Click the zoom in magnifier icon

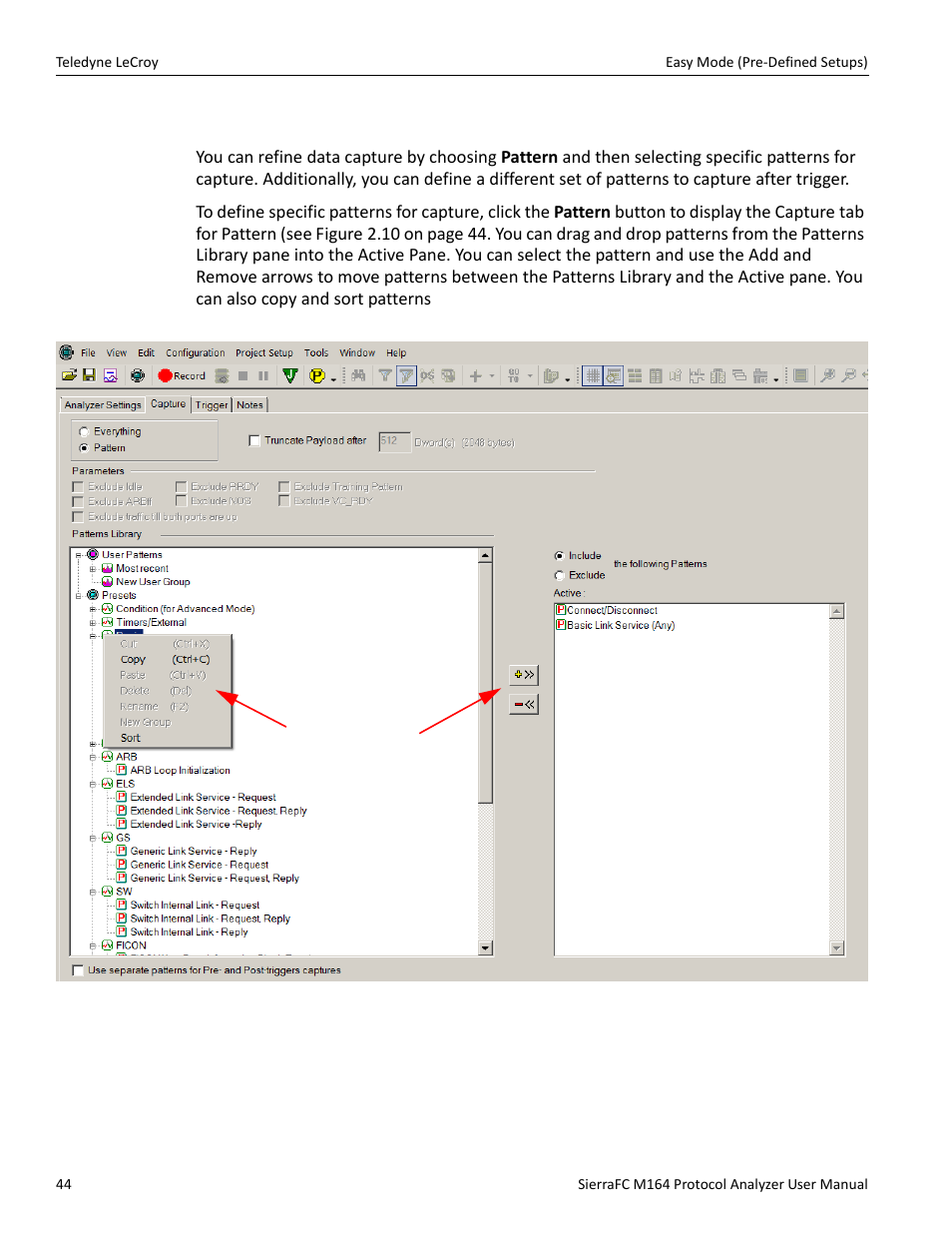pyautogui.click(x=827, y=375)
